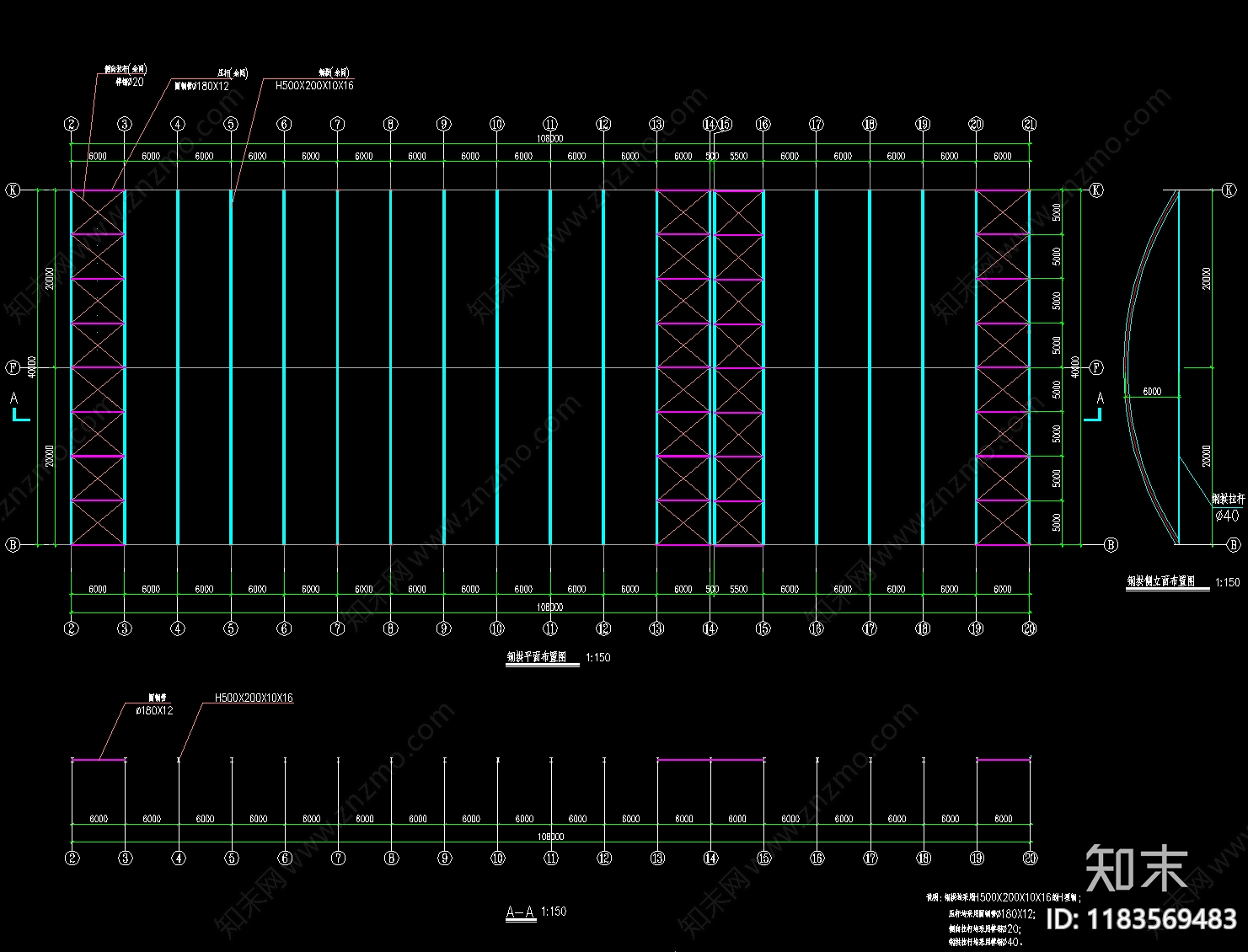Select the notes line containing "ø40."
1248x952 pixels.
(985, 941)
